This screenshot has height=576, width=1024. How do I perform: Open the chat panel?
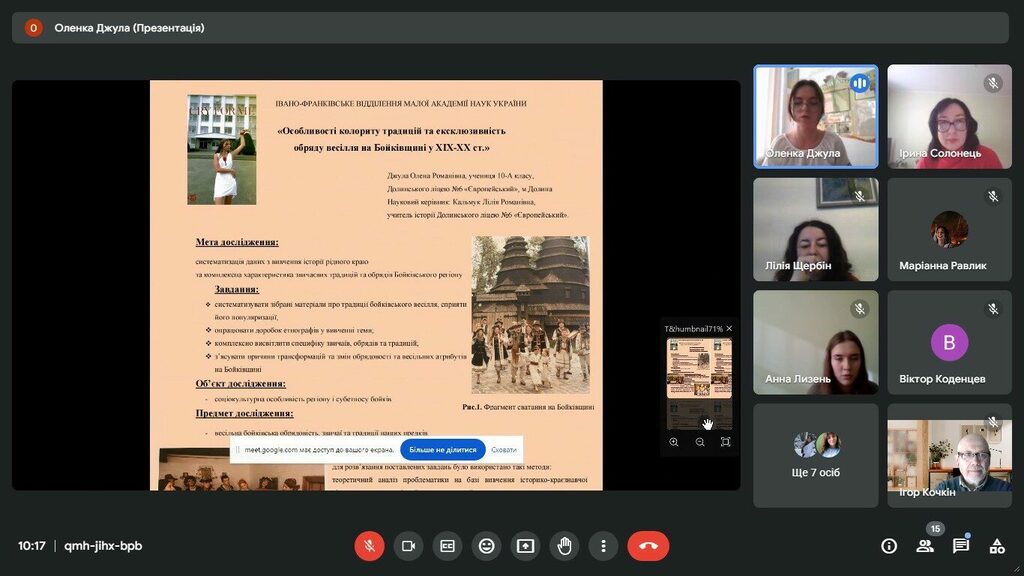(x=961, y=545)
